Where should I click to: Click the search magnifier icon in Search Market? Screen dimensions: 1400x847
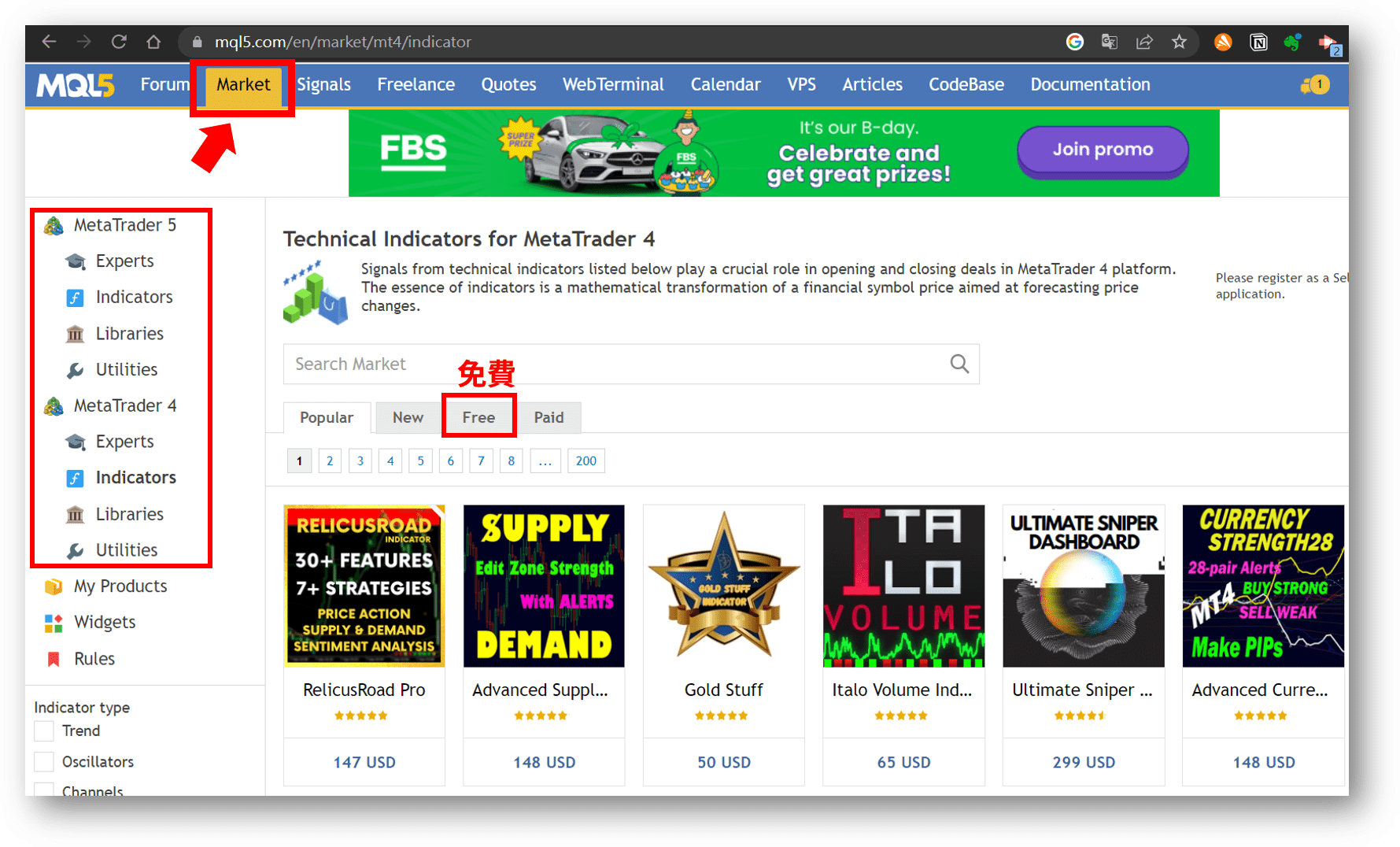959,364
